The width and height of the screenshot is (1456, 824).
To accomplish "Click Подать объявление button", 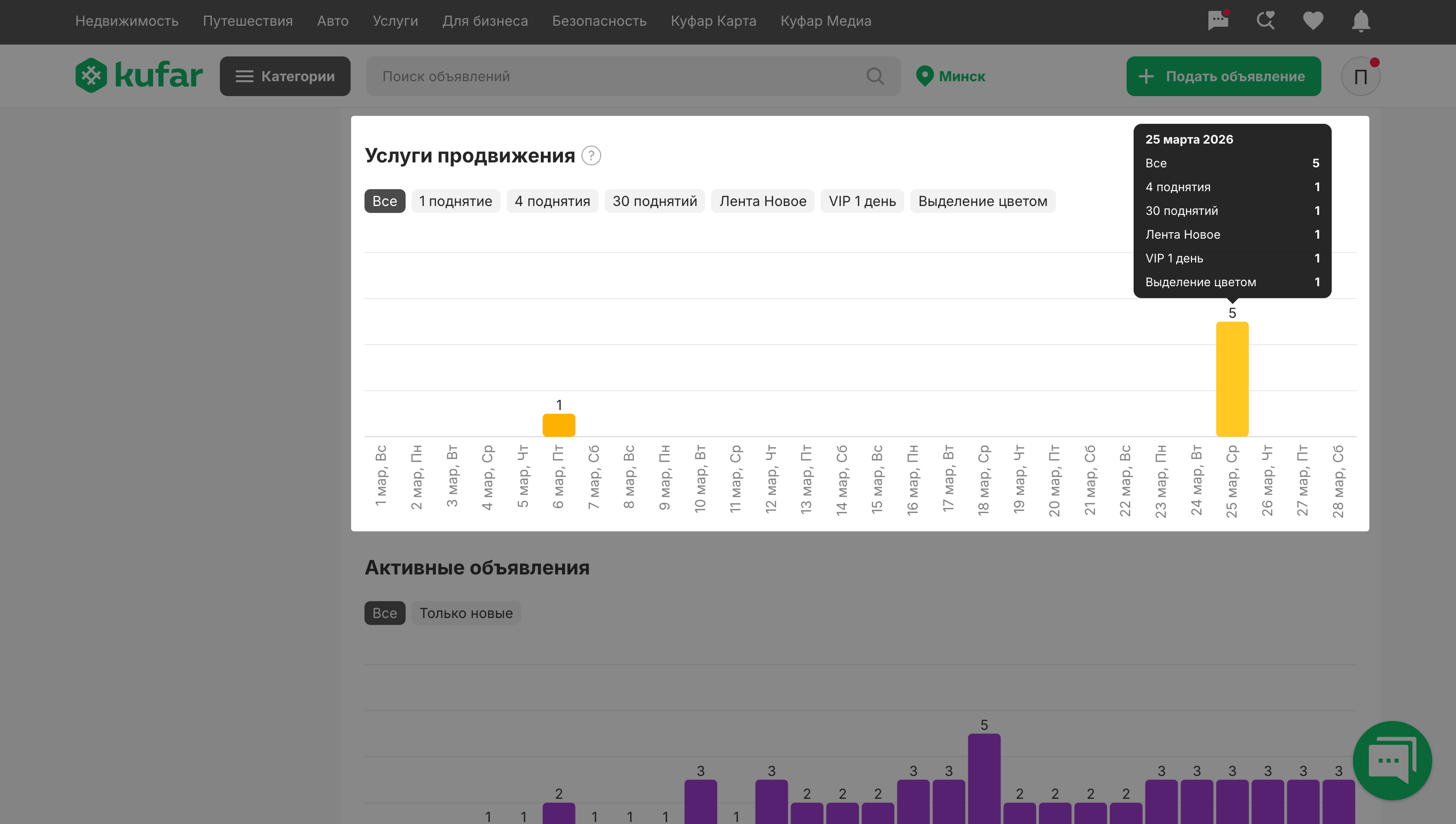I will 1223,76.
